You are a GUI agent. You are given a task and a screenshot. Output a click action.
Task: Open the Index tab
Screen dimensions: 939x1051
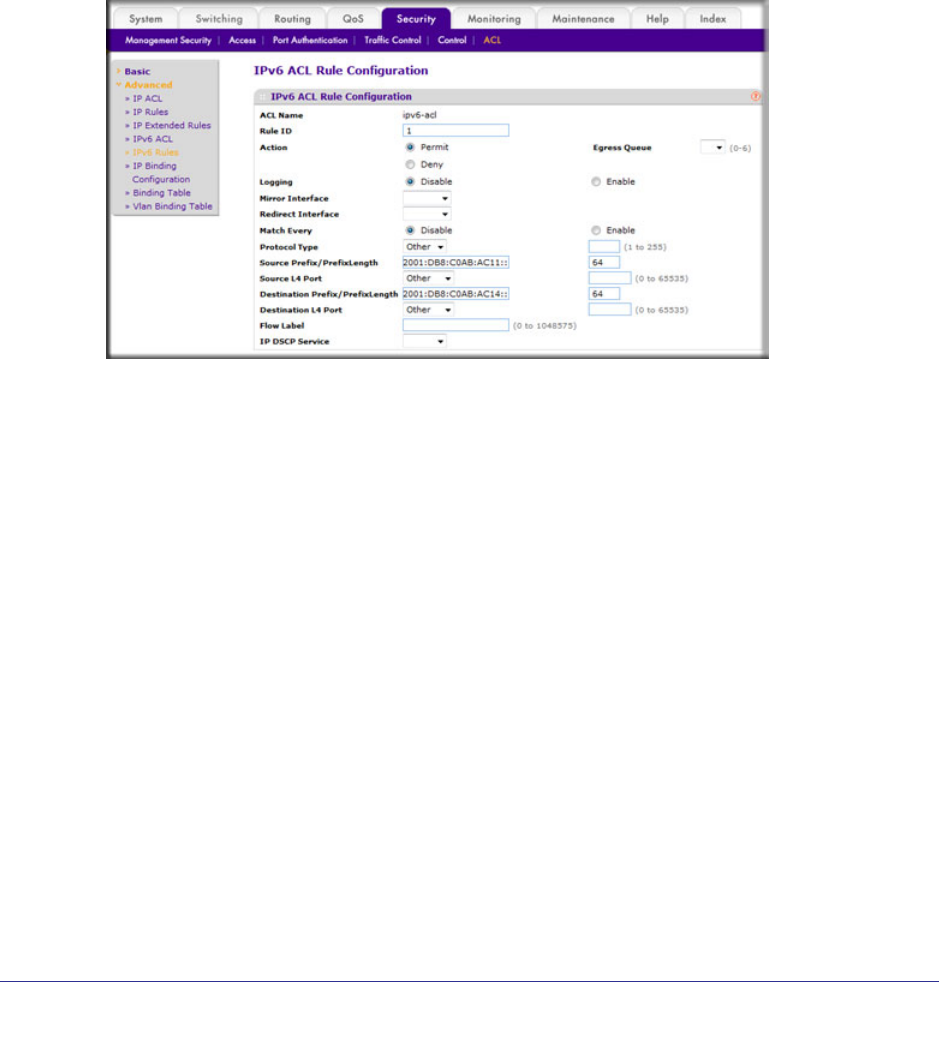point(712,19)
